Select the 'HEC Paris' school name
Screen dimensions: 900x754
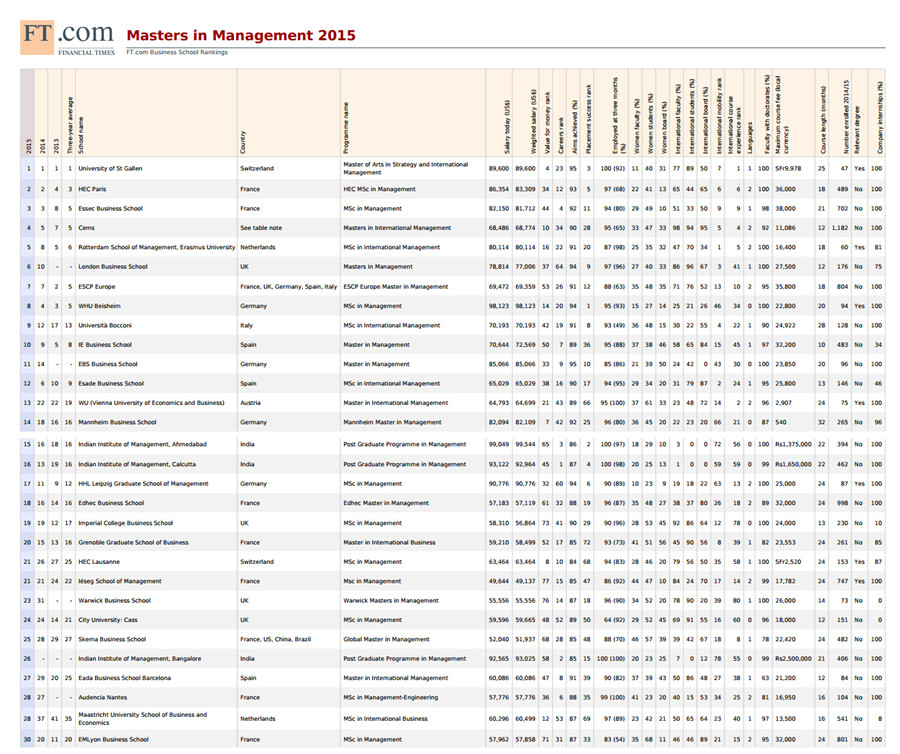coord(92,189)
